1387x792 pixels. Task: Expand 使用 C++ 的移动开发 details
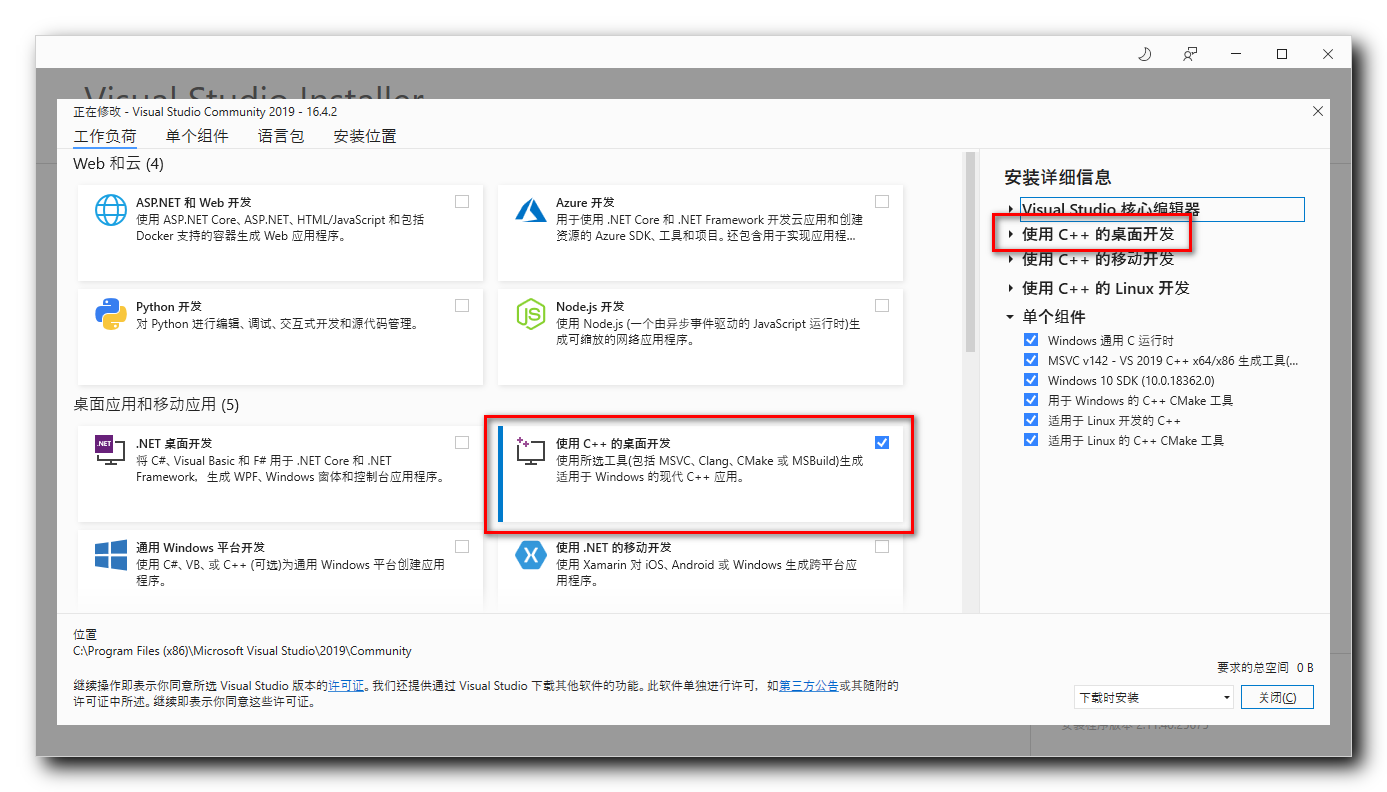[x=1011, y=259]
